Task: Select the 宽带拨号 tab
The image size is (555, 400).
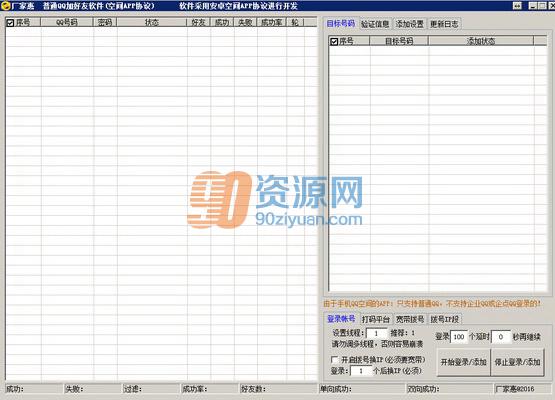Action: pos(410,319)
